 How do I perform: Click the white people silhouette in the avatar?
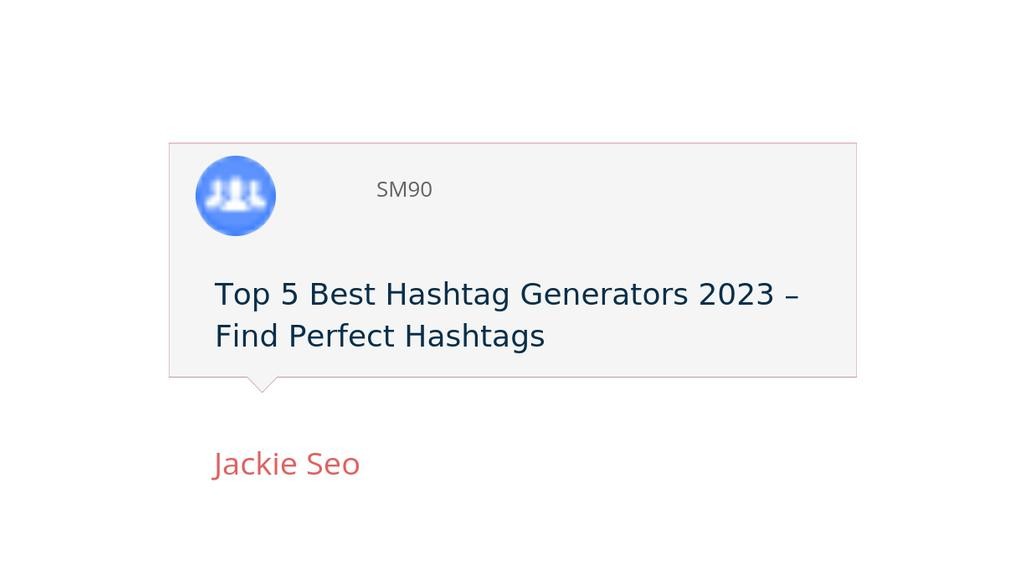point(235,195)
